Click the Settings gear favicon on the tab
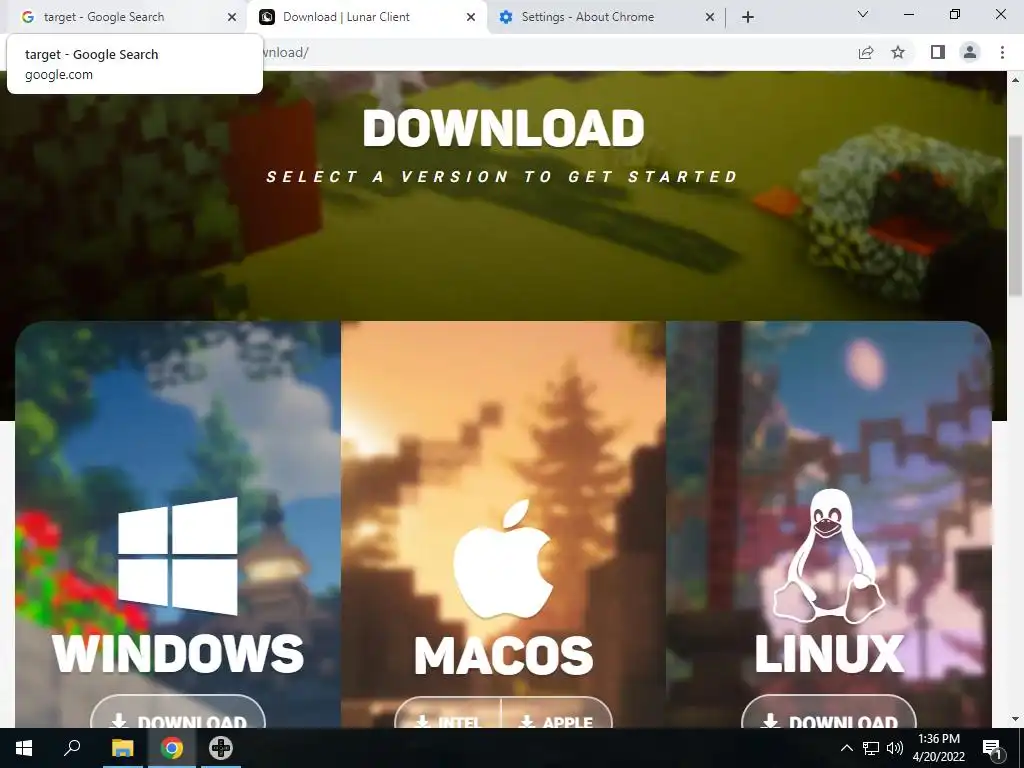The image size is (1024, 768). [x=505, y=17]
